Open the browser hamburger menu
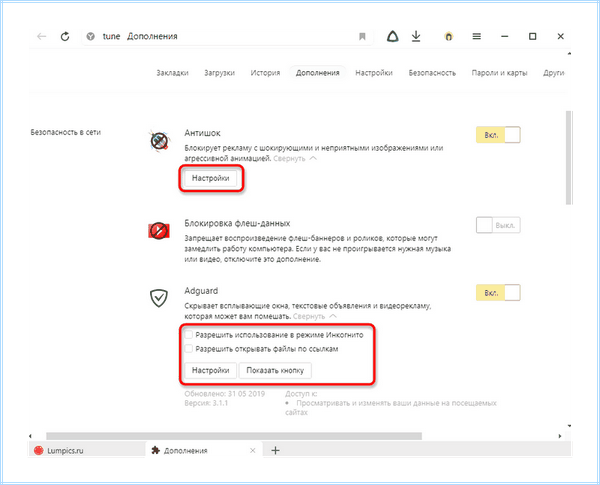Image resolution: width=600 pixels, height=485 pixels. coord(476,36)
